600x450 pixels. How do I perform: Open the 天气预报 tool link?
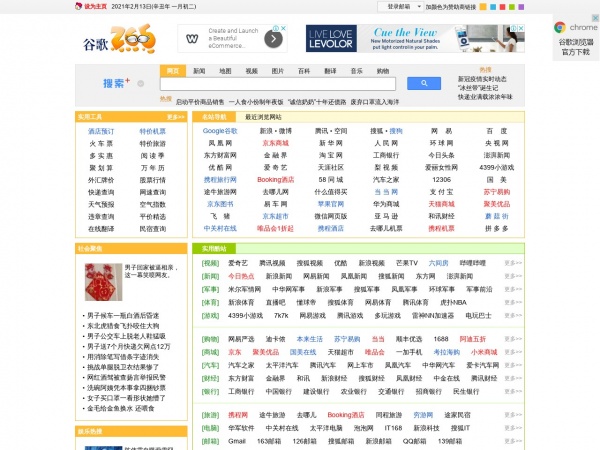pyautogui.click(x=101, y=204)
